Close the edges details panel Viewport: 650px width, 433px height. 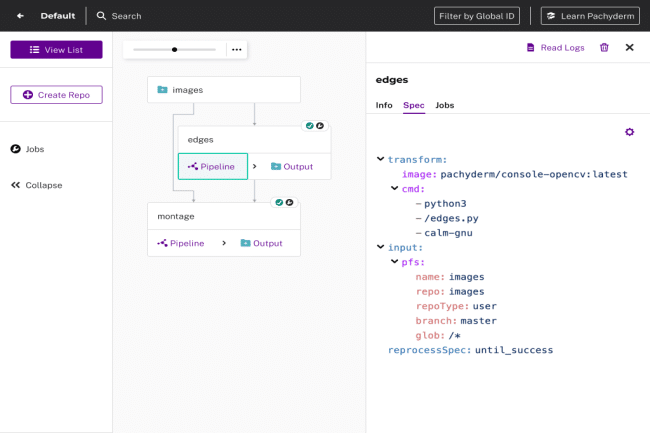tap(630, 47)
